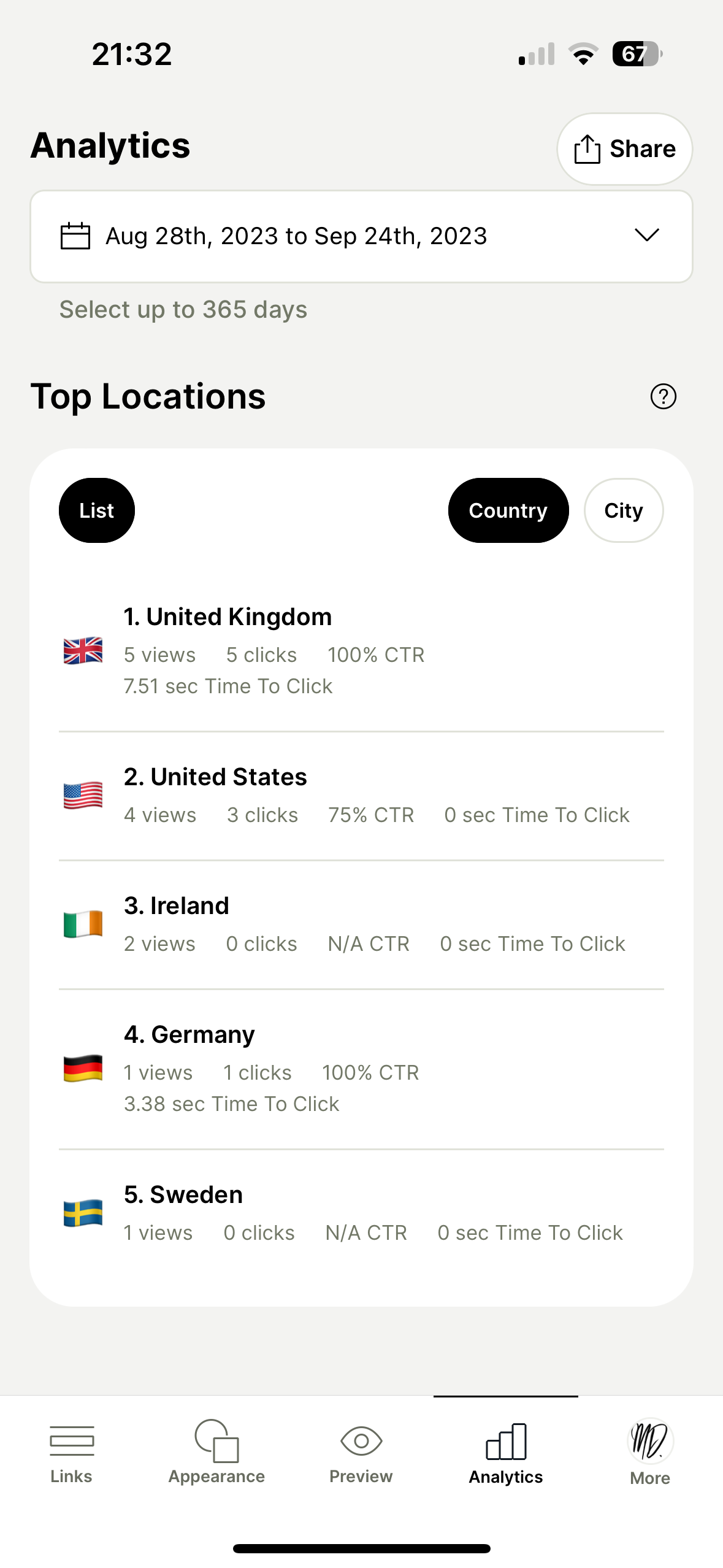Viewport: 723px width, 1568px height.
Task: Switch locations to Country view
Action: click(508, 510)
